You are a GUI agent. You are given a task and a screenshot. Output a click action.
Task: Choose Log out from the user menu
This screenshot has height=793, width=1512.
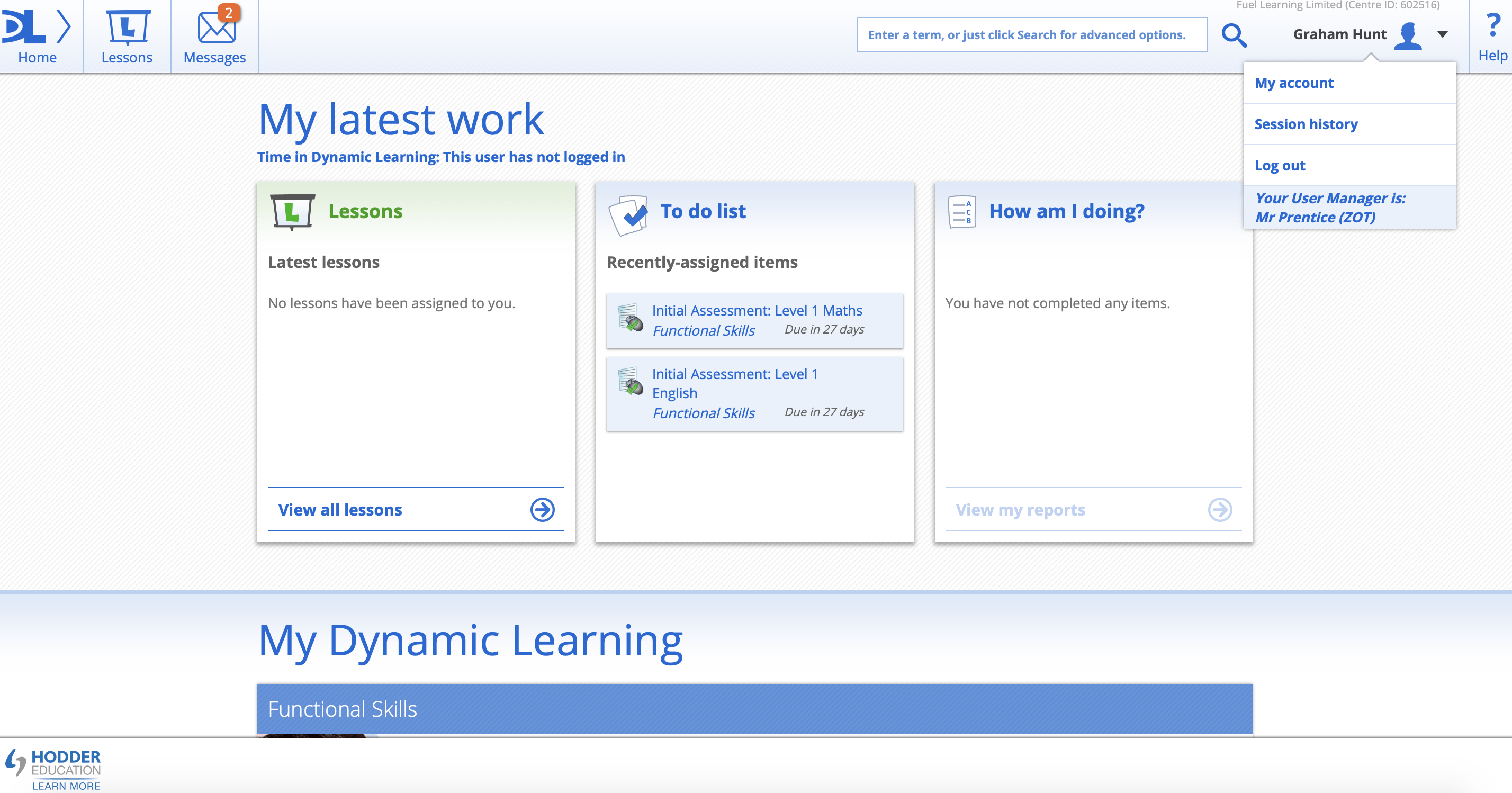tap(1349, 166)
